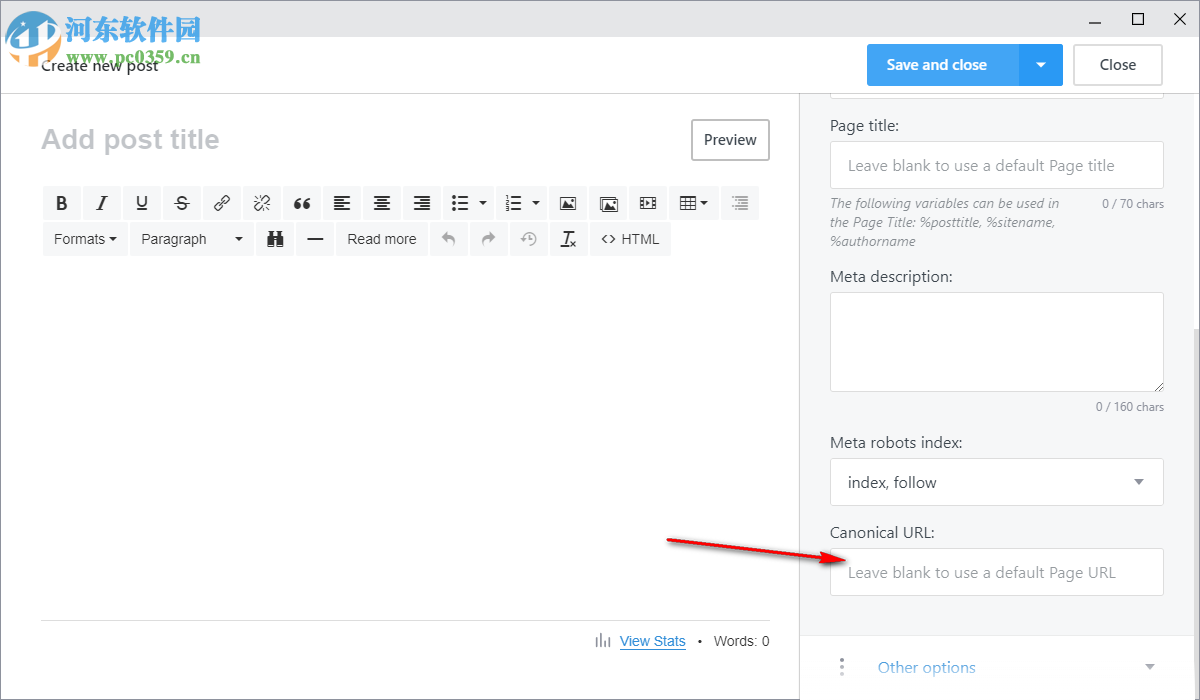Underline the selected text
This screenshot has height=700, width=1200.
(x=142, y=203)
